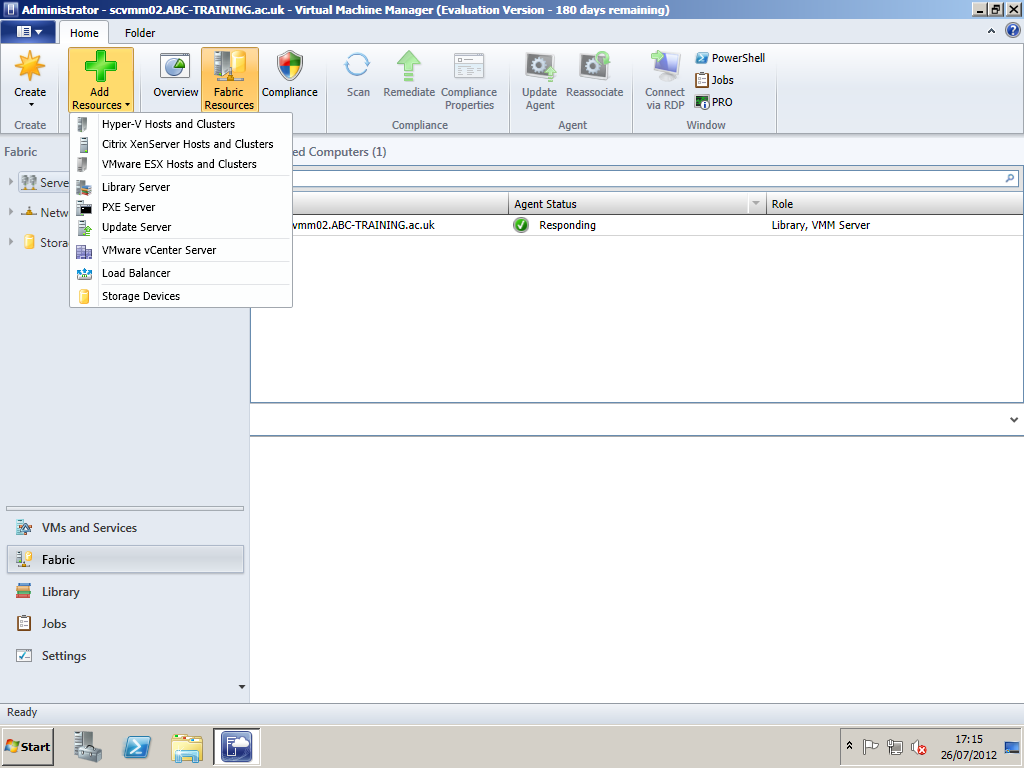Image resolution: width=1024 pixels, height=768 pixels.
Task: Open the Settings workspace
Action: [125, 656]
